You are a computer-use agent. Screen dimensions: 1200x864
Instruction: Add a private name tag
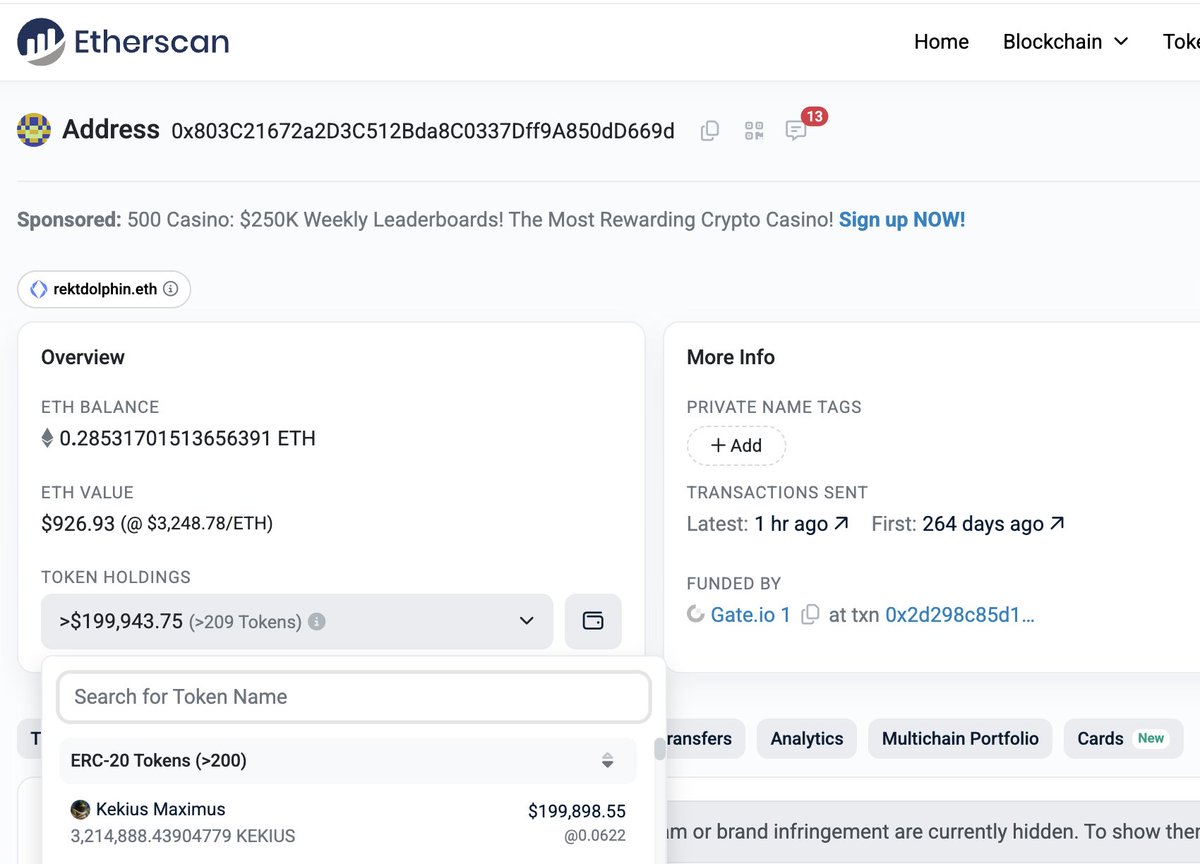pyautogui.click(x=736, y=446)
